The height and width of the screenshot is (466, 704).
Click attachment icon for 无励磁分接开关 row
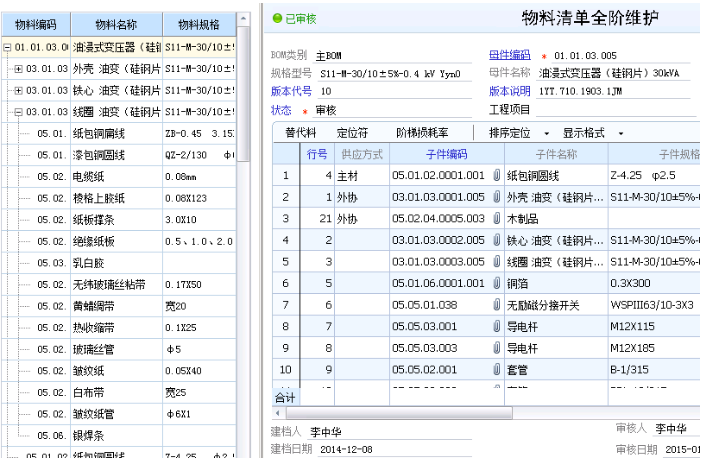click(497, 305)
